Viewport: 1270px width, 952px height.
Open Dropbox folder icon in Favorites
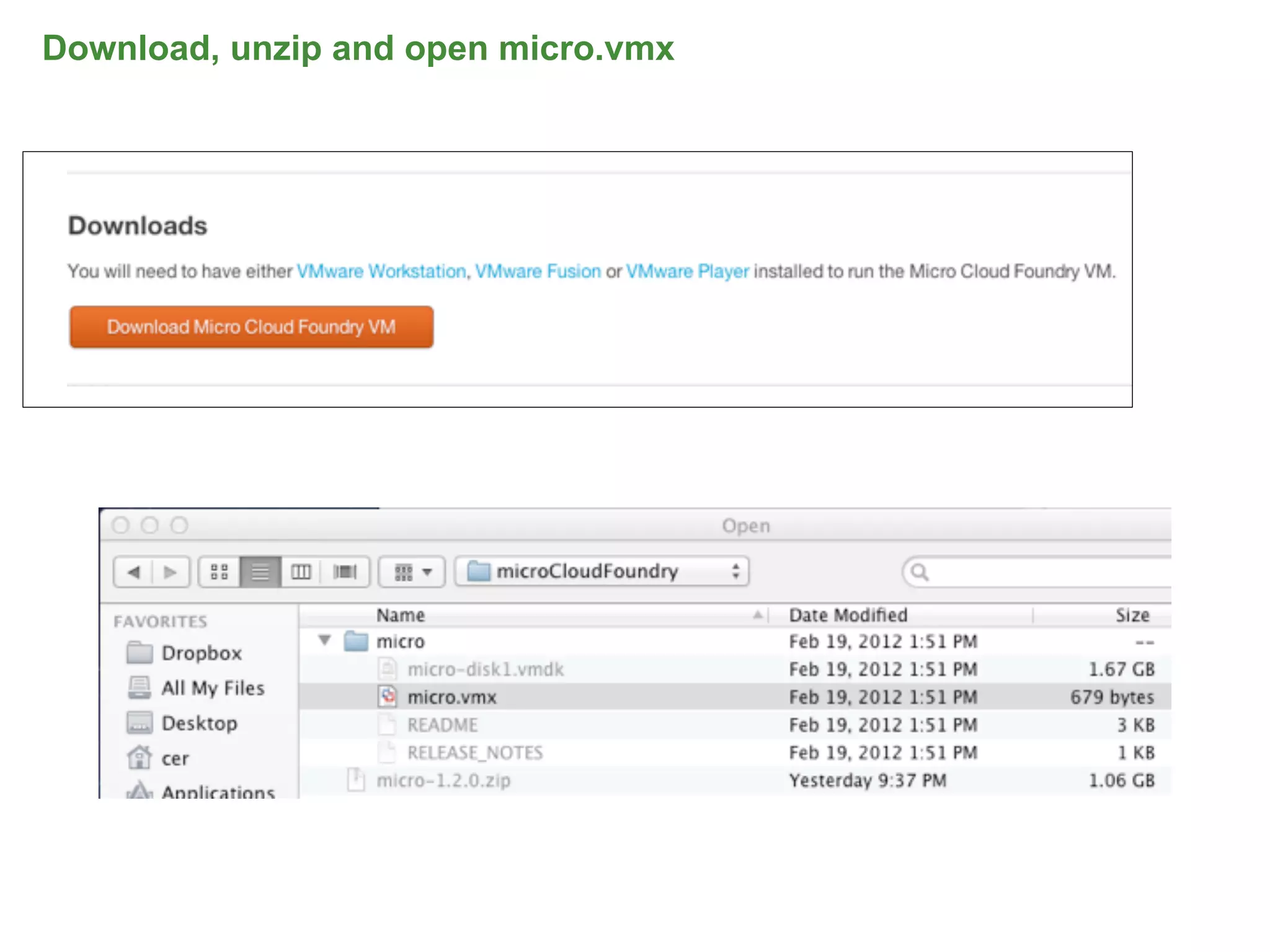tap(140, 653)
